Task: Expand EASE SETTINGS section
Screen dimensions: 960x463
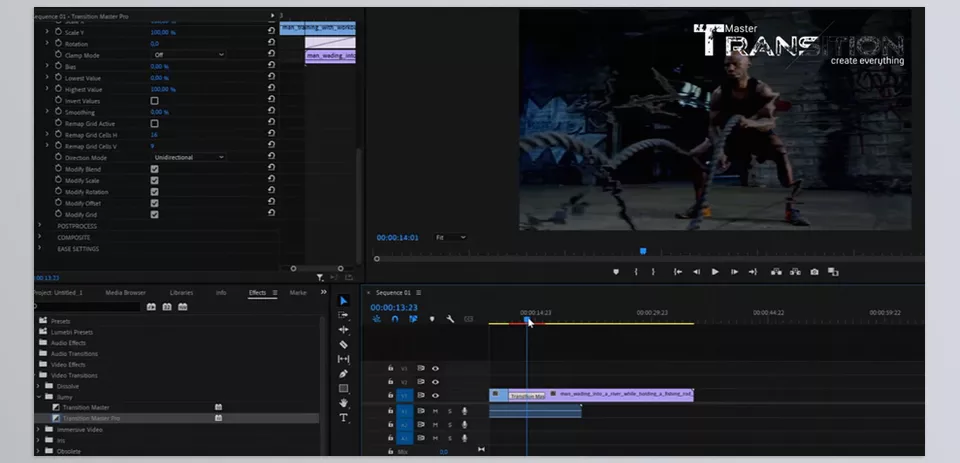Action: coord(40,249)
